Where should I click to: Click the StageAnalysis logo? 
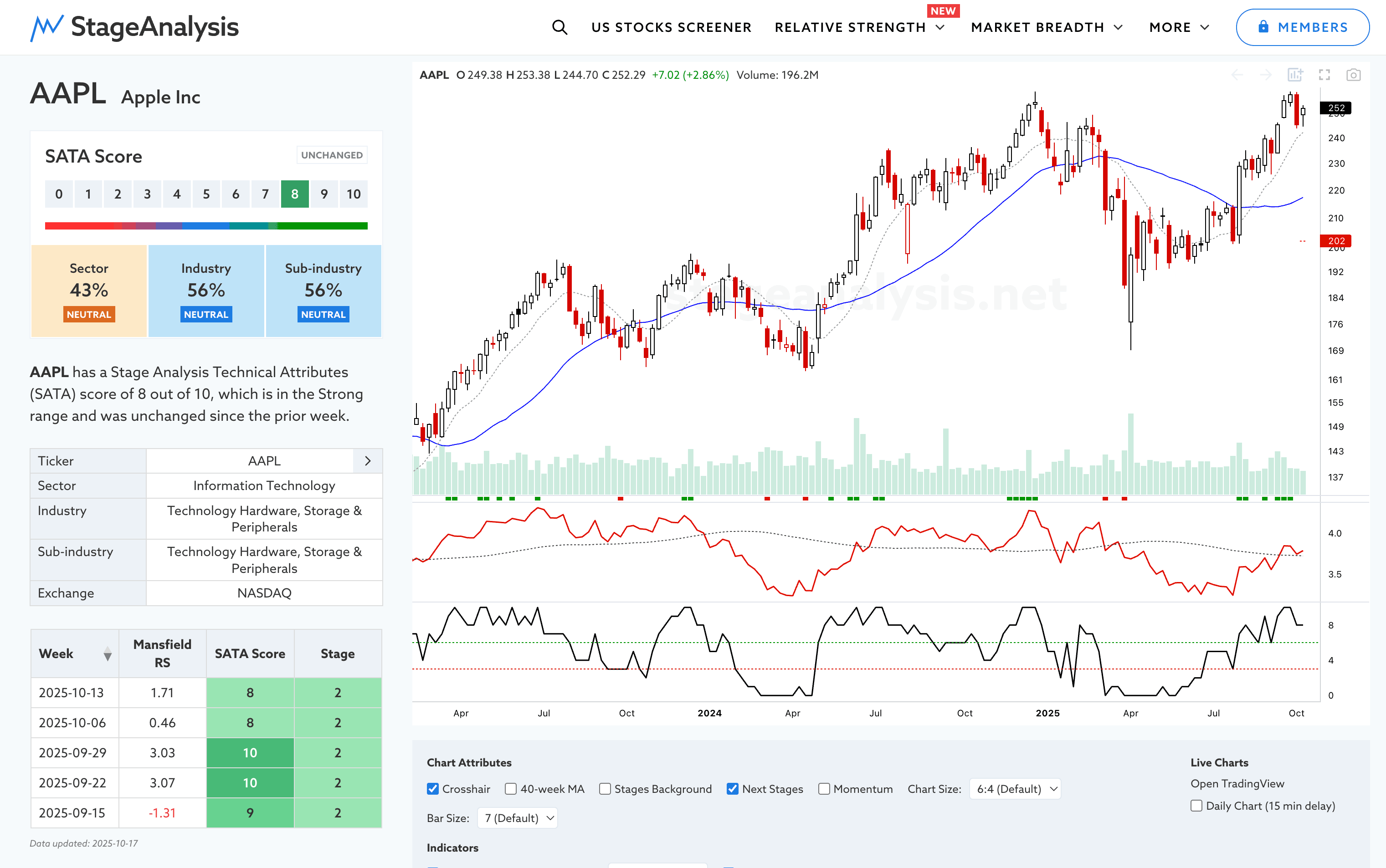134,27
